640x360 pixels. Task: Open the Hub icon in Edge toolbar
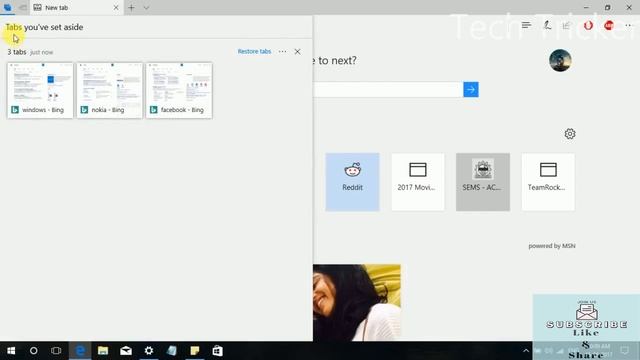[527, 25]
